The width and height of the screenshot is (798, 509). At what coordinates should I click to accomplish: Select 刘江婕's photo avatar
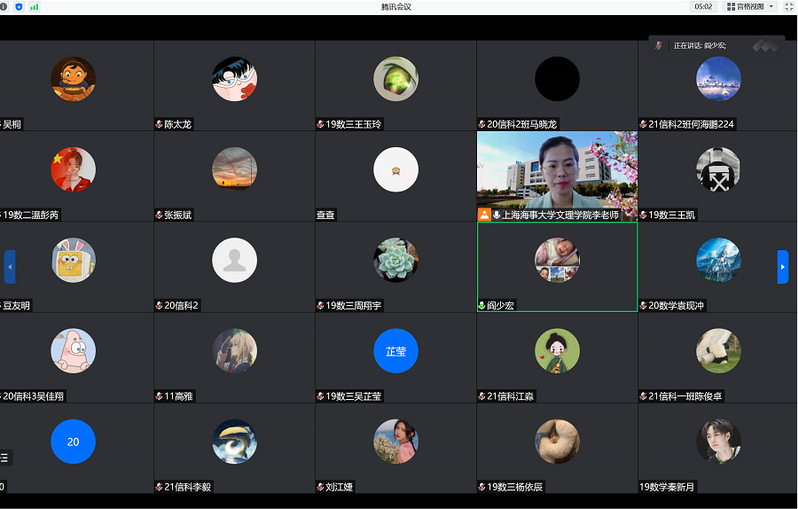click(x=396, y=441)
